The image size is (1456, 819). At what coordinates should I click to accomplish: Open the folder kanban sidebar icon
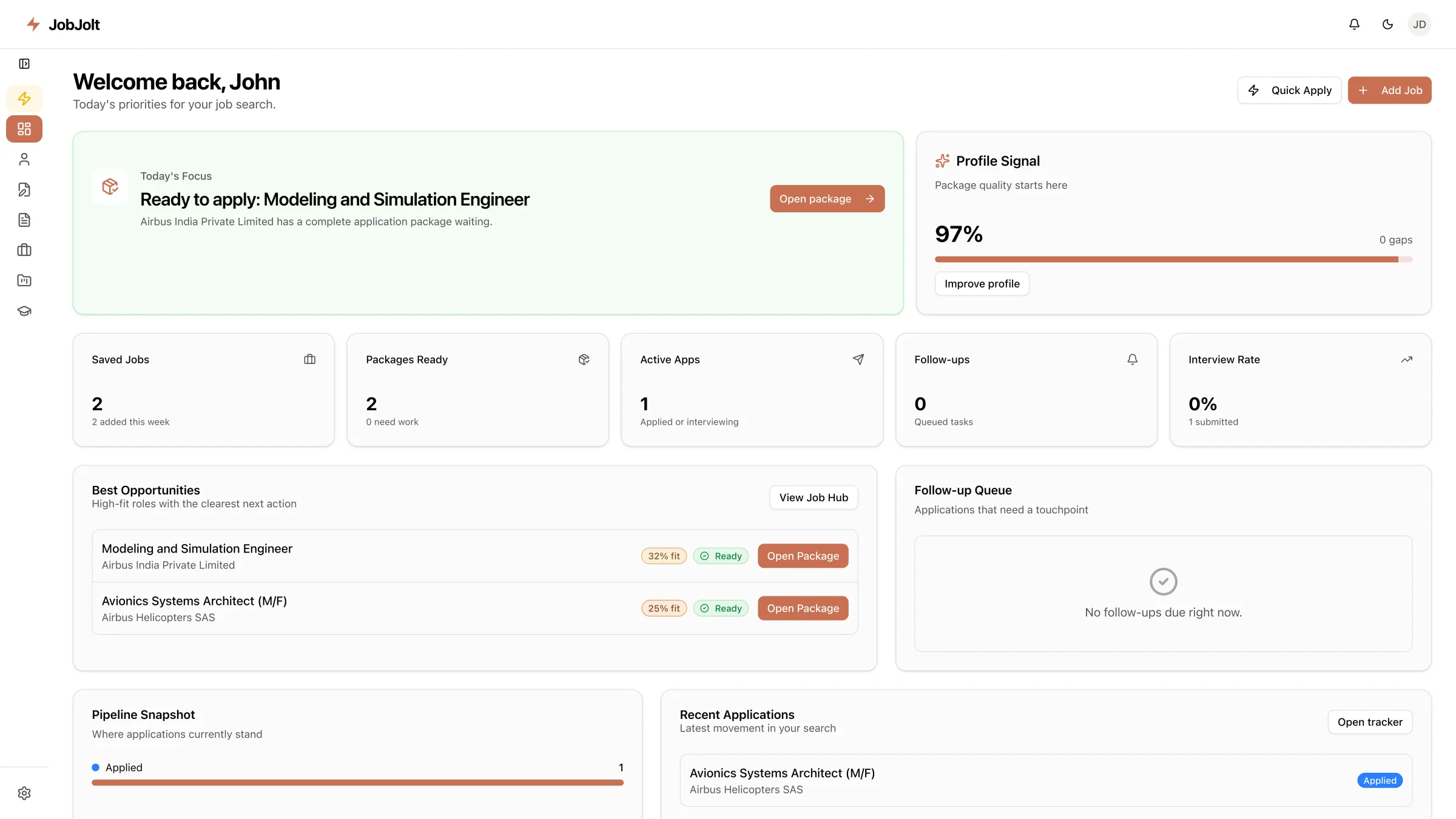[24, 280]
